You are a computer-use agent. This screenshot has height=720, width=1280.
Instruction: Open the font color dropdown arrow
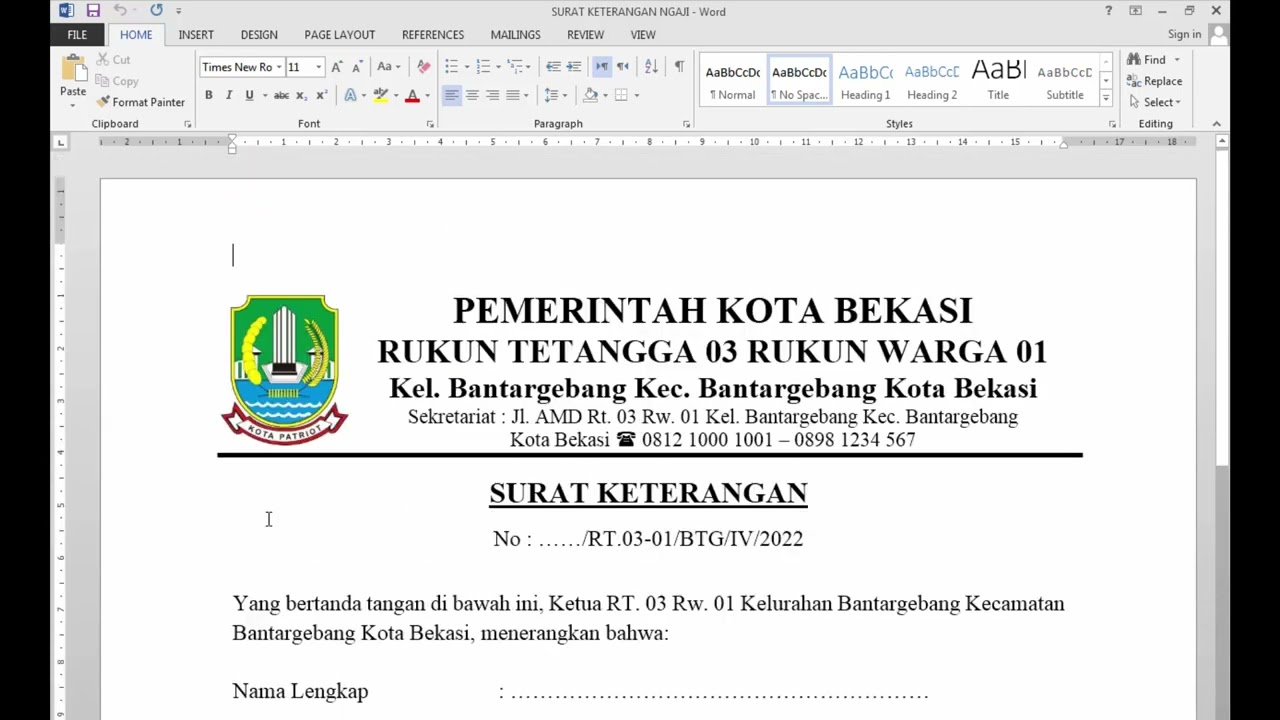[427, 96]
